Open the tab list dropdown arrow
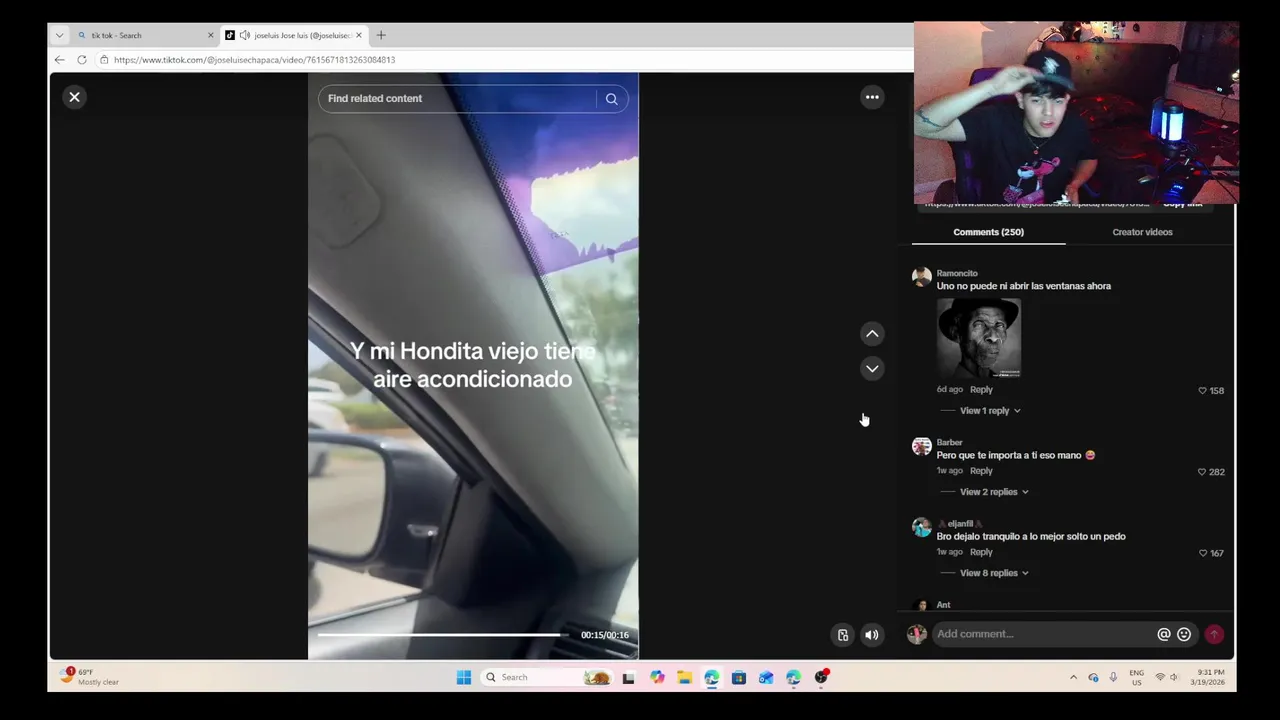 click(59, 35)
